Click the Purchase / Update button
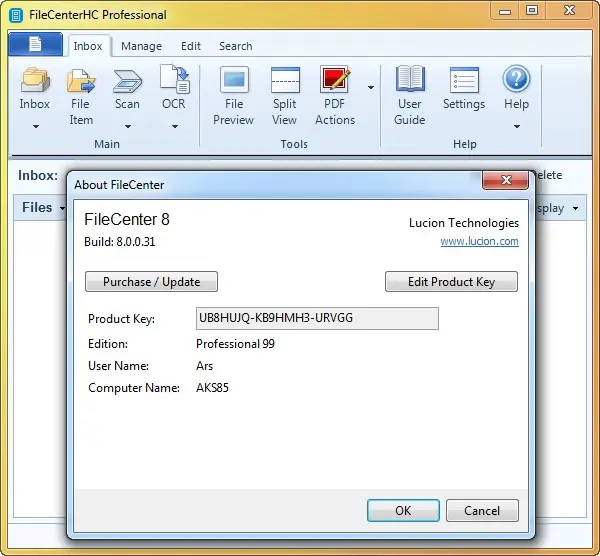The width and height of the screenshot is (600, 556). tap(152, 282)
